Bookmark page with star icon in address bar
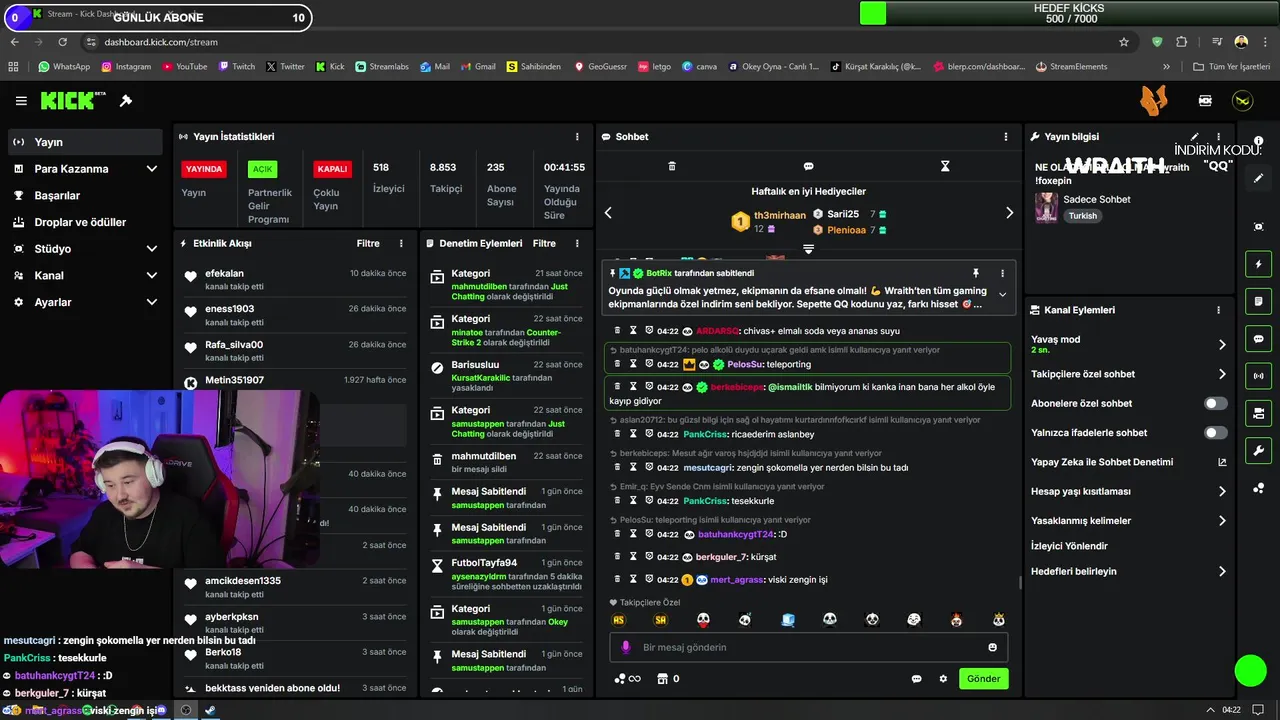Screen dimensions: 1280x720 pyautogui.click(x=1124, y=42)
